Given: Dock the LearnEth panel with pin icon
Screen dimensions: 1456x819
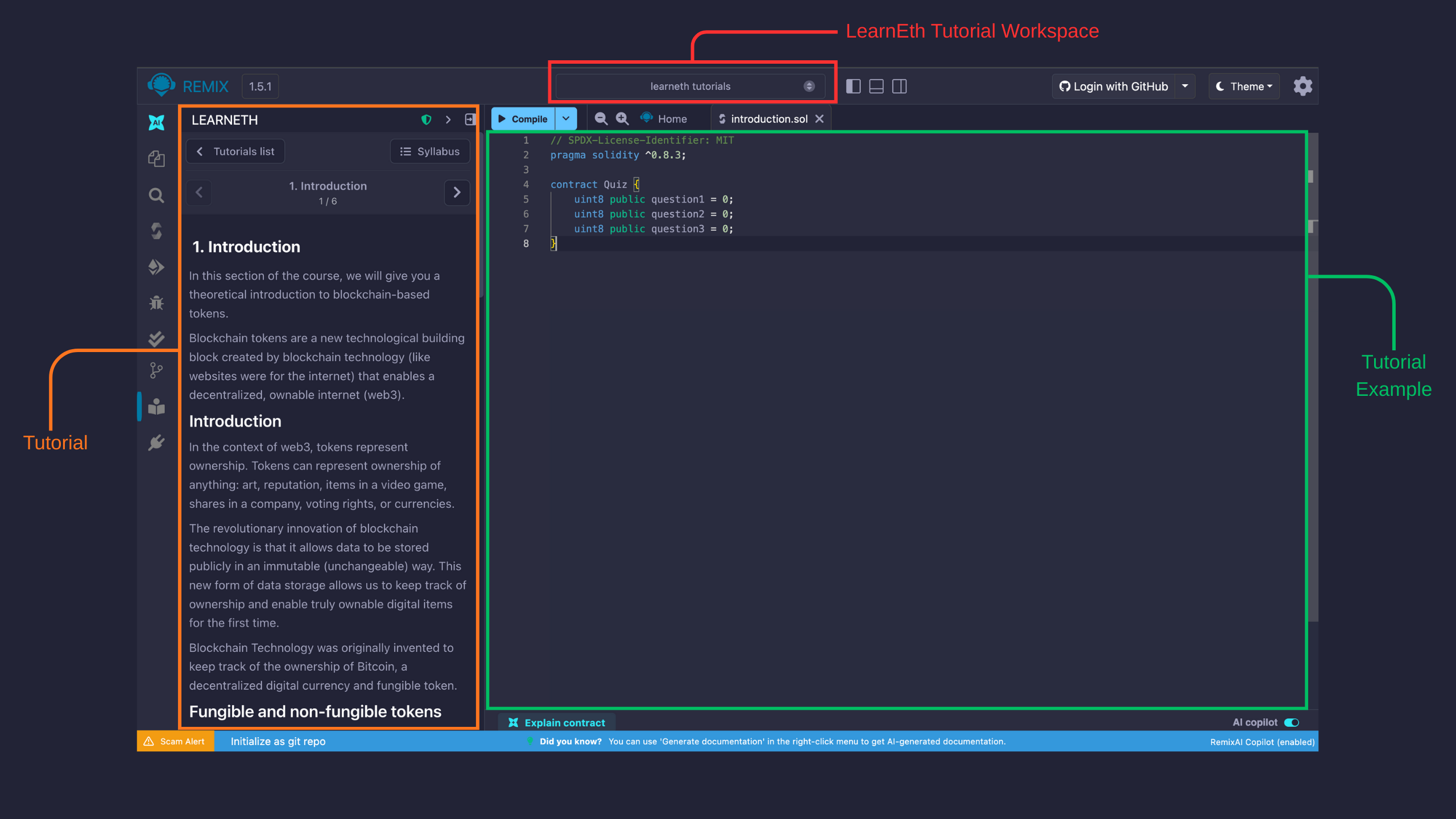Looking at the screenshot, I should coord(470,119).
